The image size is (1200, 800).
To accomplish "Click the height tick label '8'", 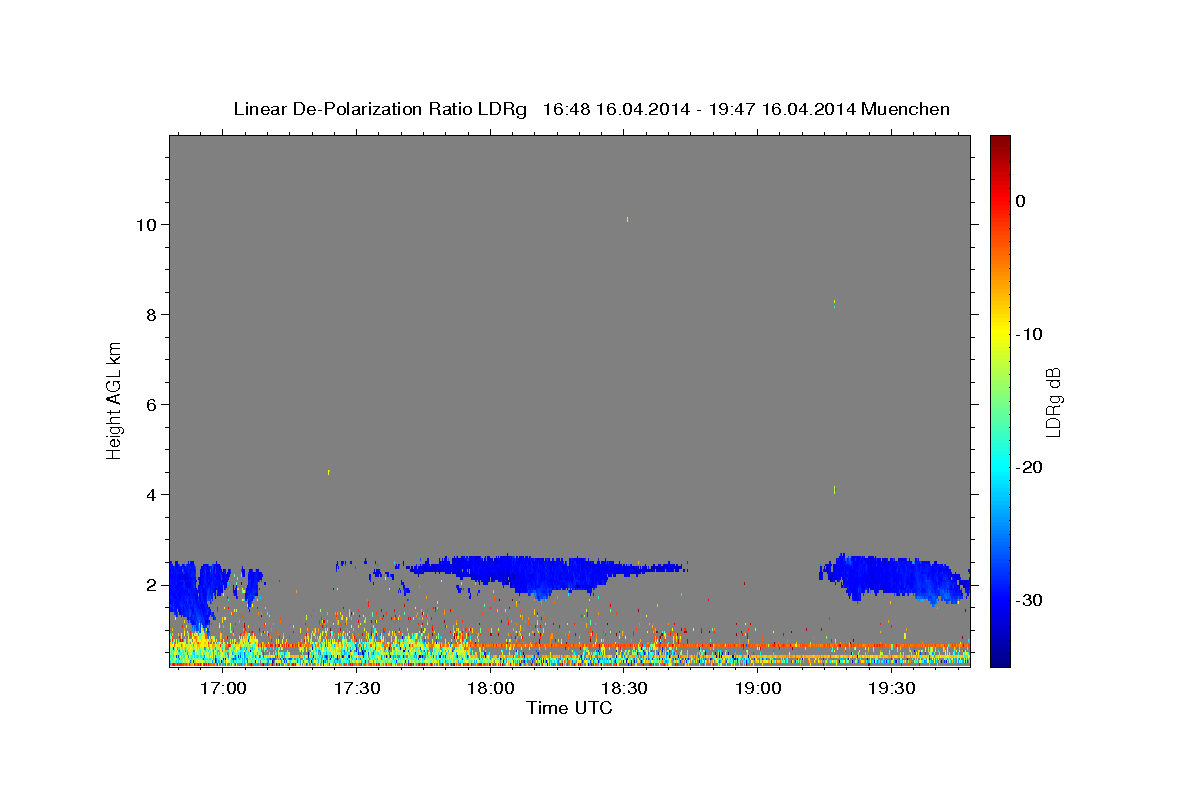I will 151,314.
